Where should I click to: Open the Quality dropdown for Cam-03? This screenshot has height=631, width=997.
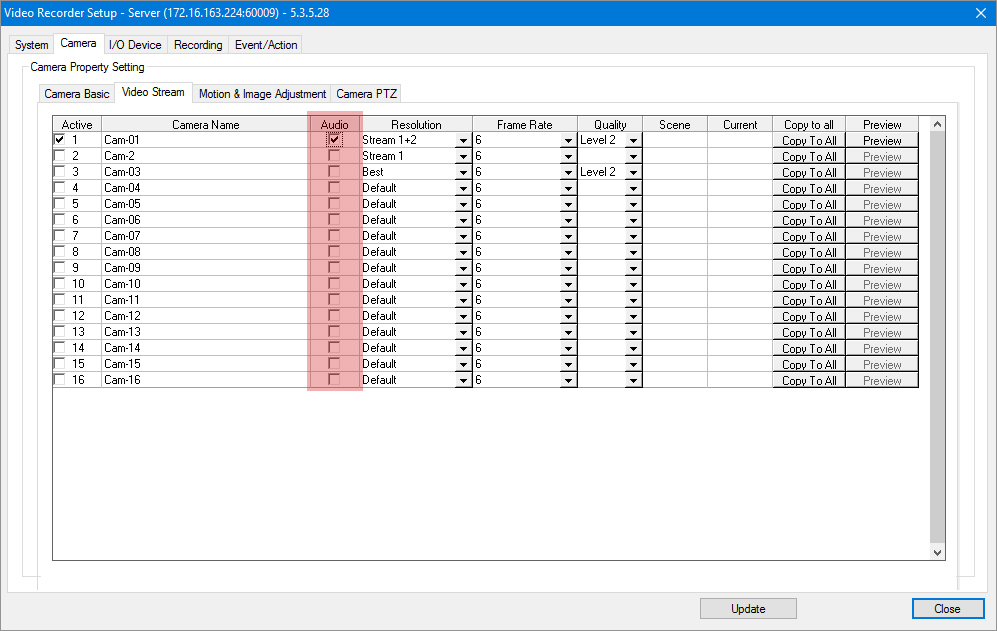point(632,173)
